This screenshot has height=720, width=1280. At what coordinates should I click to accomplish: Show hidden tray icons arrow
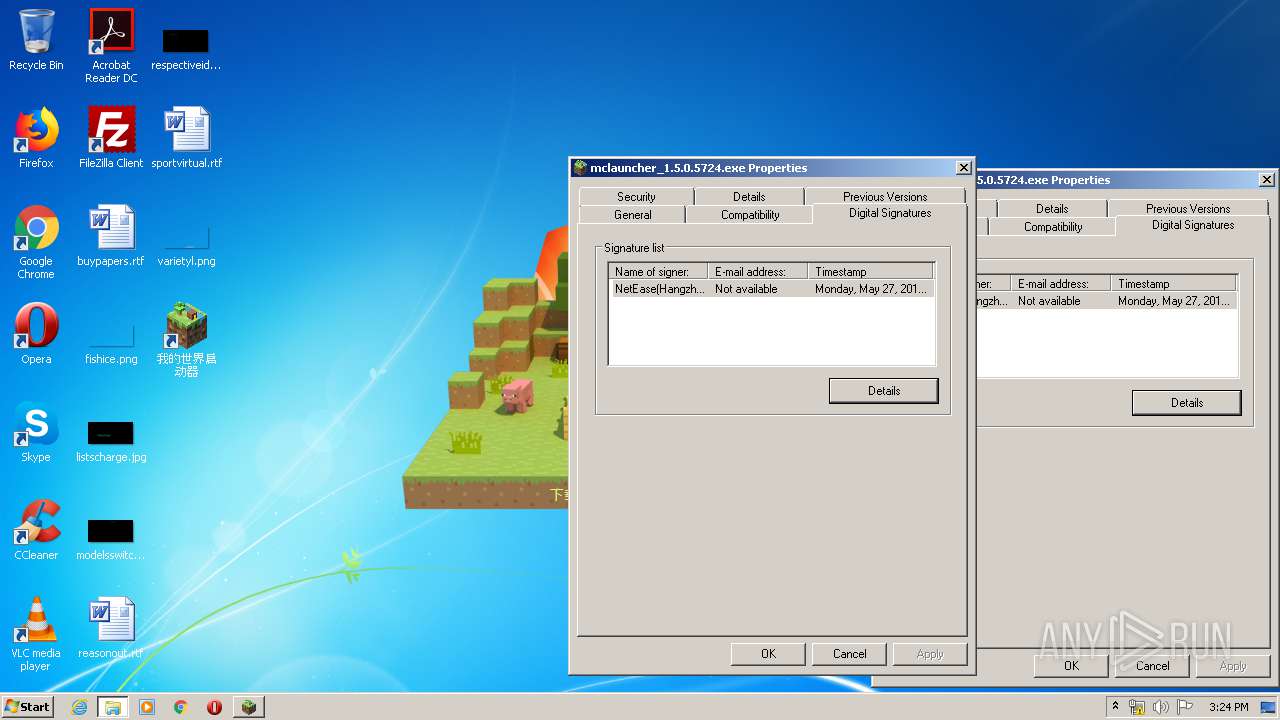pyautogui.click(x=1115, y=707)
